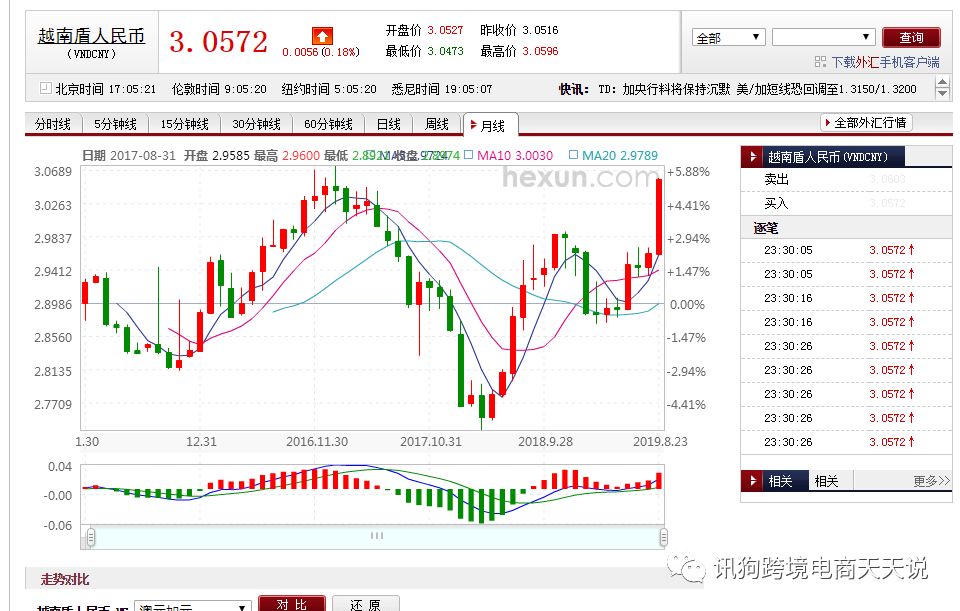Image resolution: width=960 pixels, height=611 pixels.
Task: Click the 最高价 3.0596 value
Action: 540,51
